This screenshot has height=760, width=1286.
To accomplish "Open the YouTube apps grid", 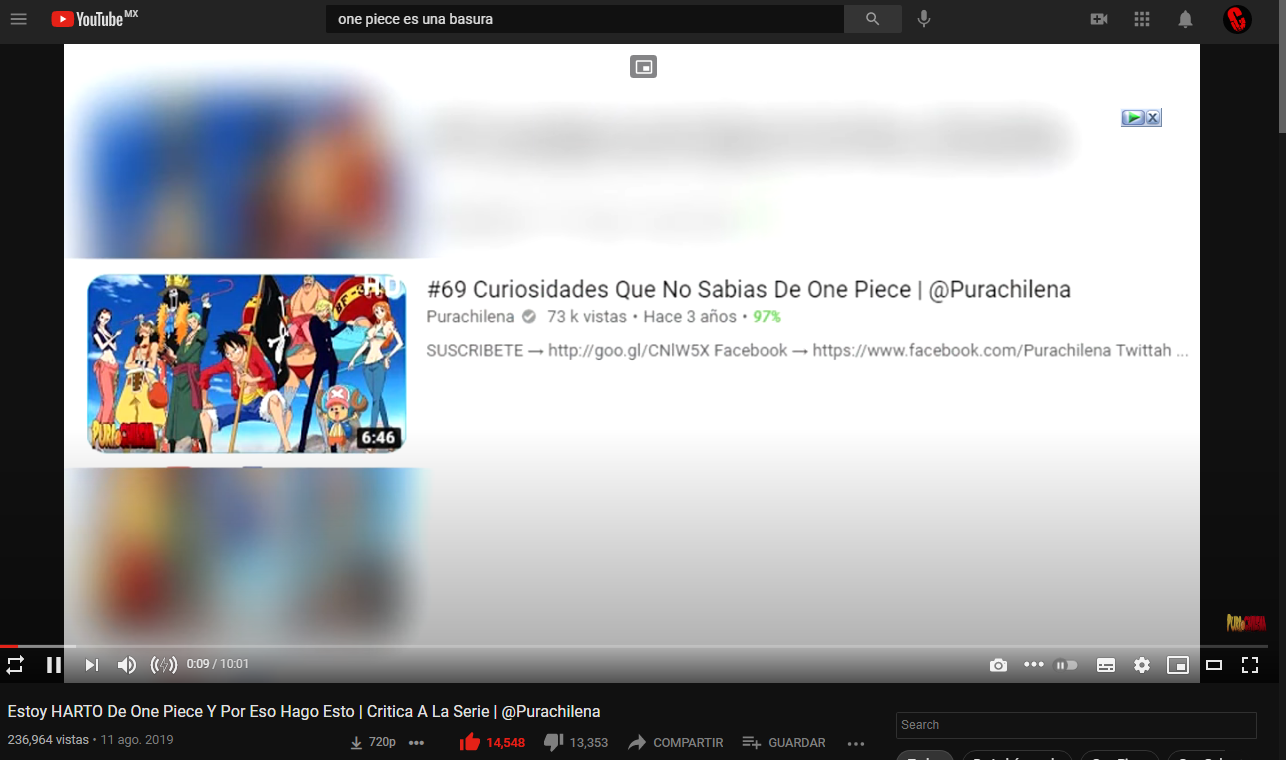I will (x=1142, y=19).
